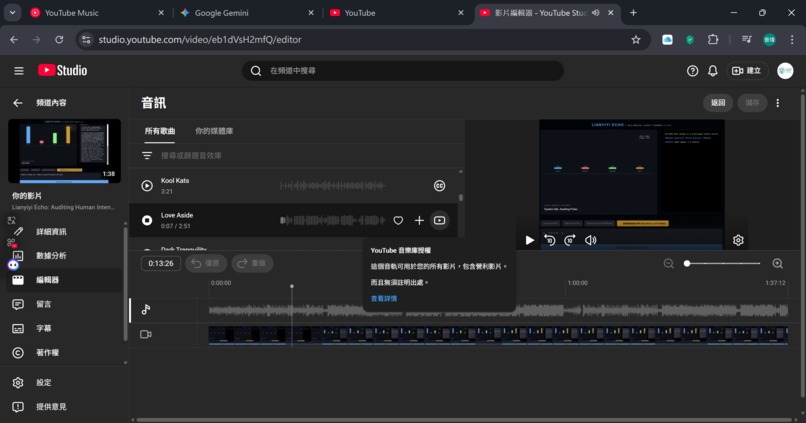Click the timeline playhead marker
Screen dimensions: 806x423
(x=292, y=286)
